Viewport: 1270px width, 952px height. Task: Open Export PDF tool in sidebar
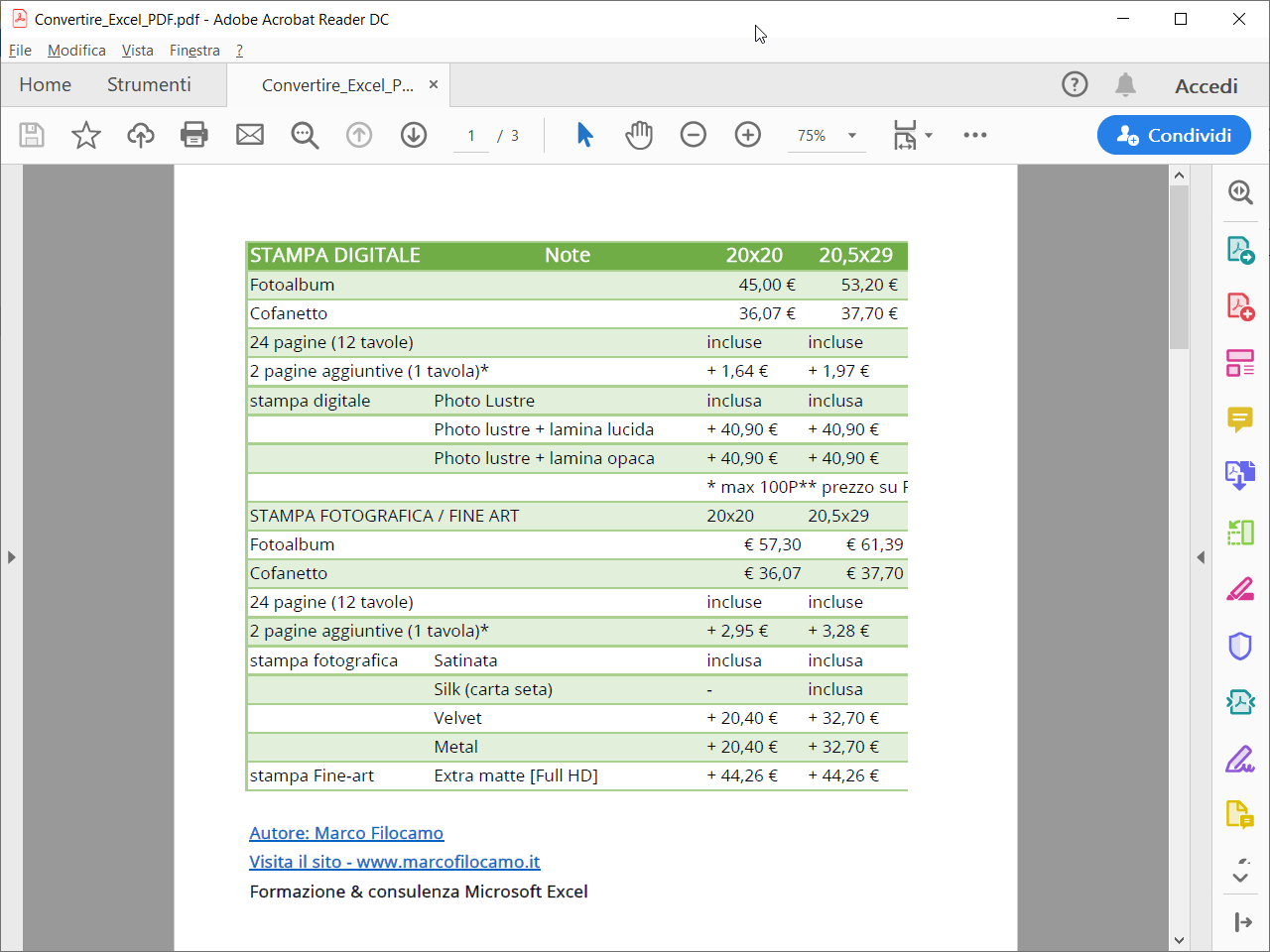click(x=1240, y=249)
